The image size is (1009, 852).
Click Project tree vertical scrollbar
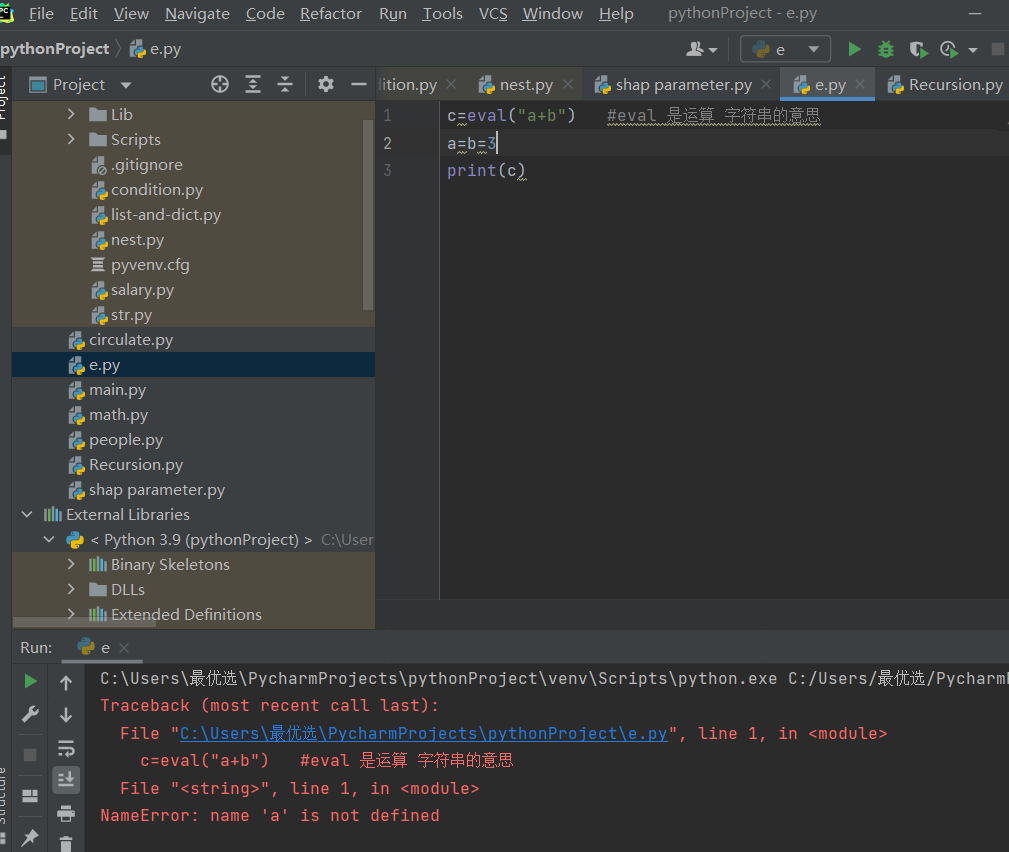tap(368, 214)
